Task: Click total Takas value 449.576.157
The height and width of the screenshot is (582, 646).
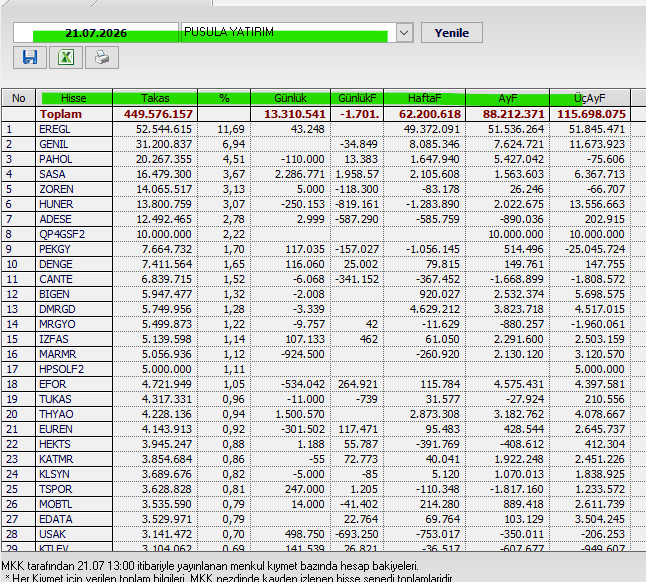Action: pyautogui.click(x=158, y=114)
